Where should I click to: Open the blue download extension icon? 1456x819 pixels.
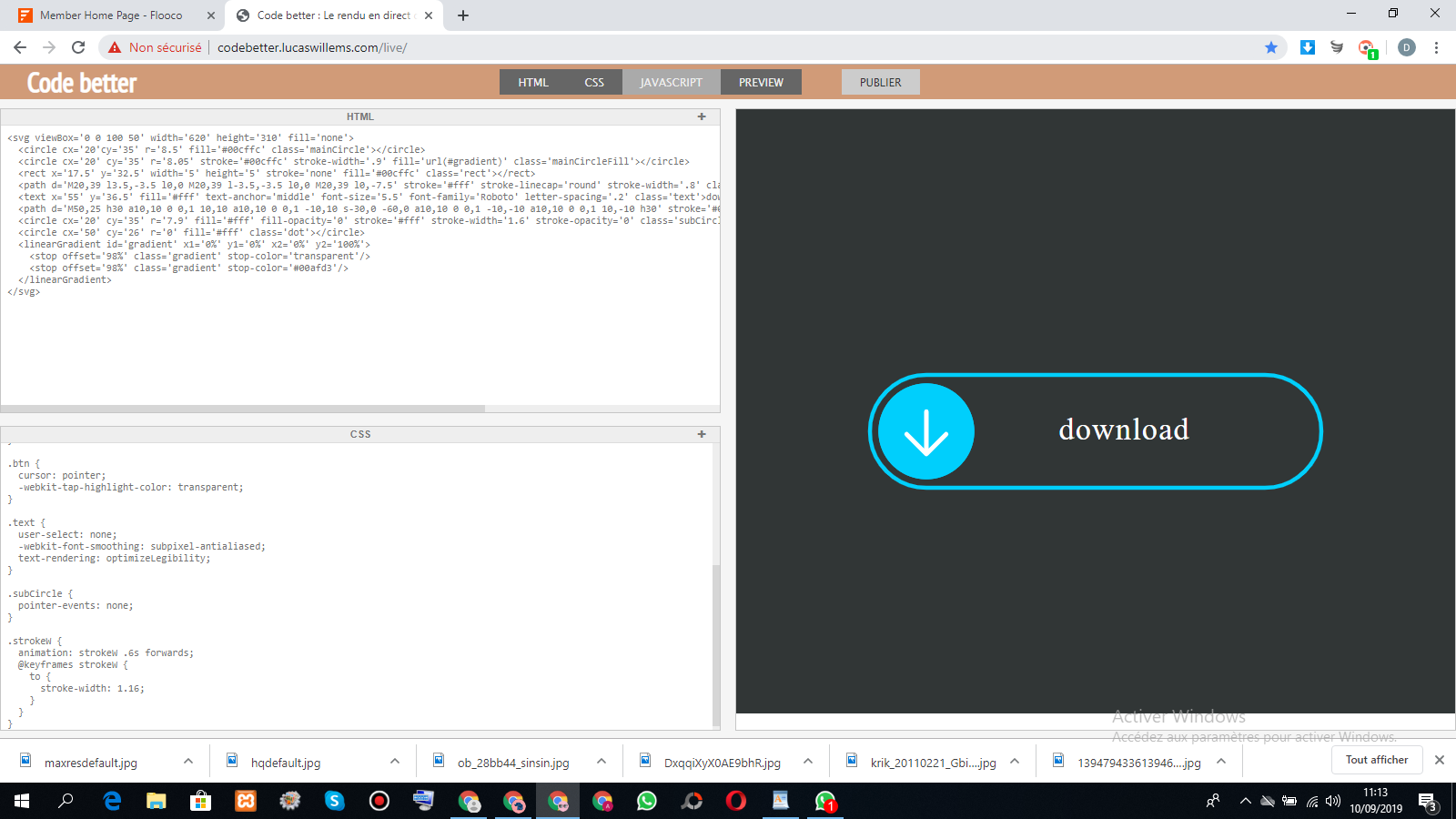(x=1308, y=47)
